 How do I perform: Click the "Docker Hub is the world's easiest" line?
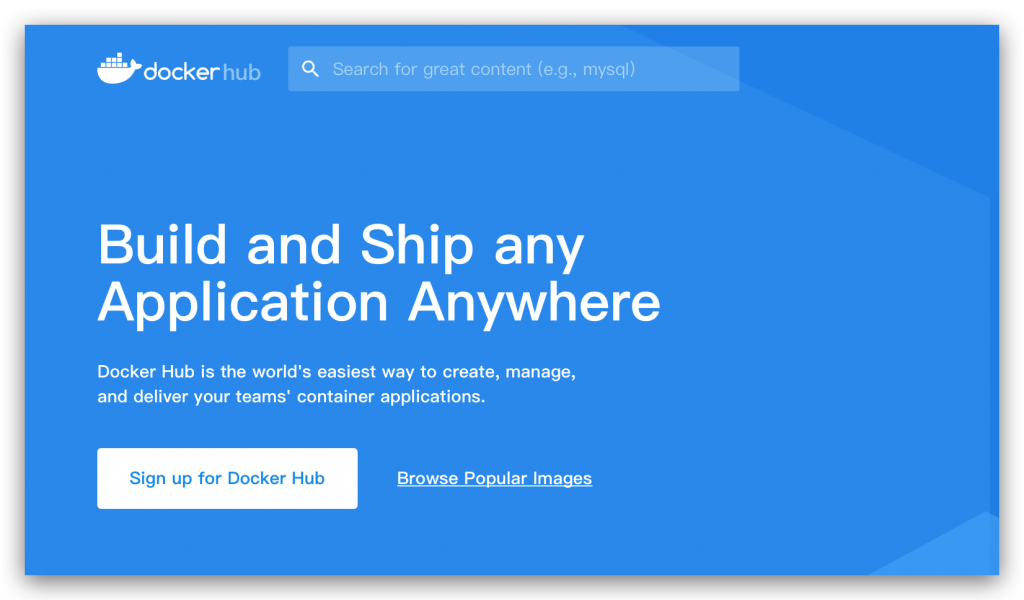pyautogui.click(x=255, y=372)
